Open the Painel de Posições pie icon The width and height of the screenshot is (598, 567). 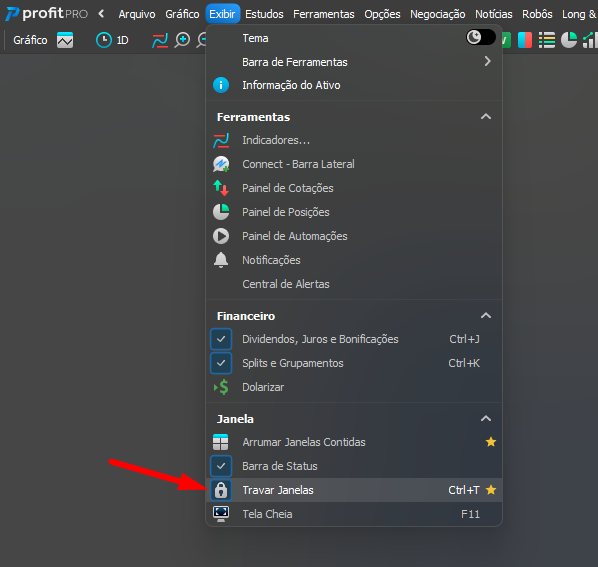click(x=221, y=212)
